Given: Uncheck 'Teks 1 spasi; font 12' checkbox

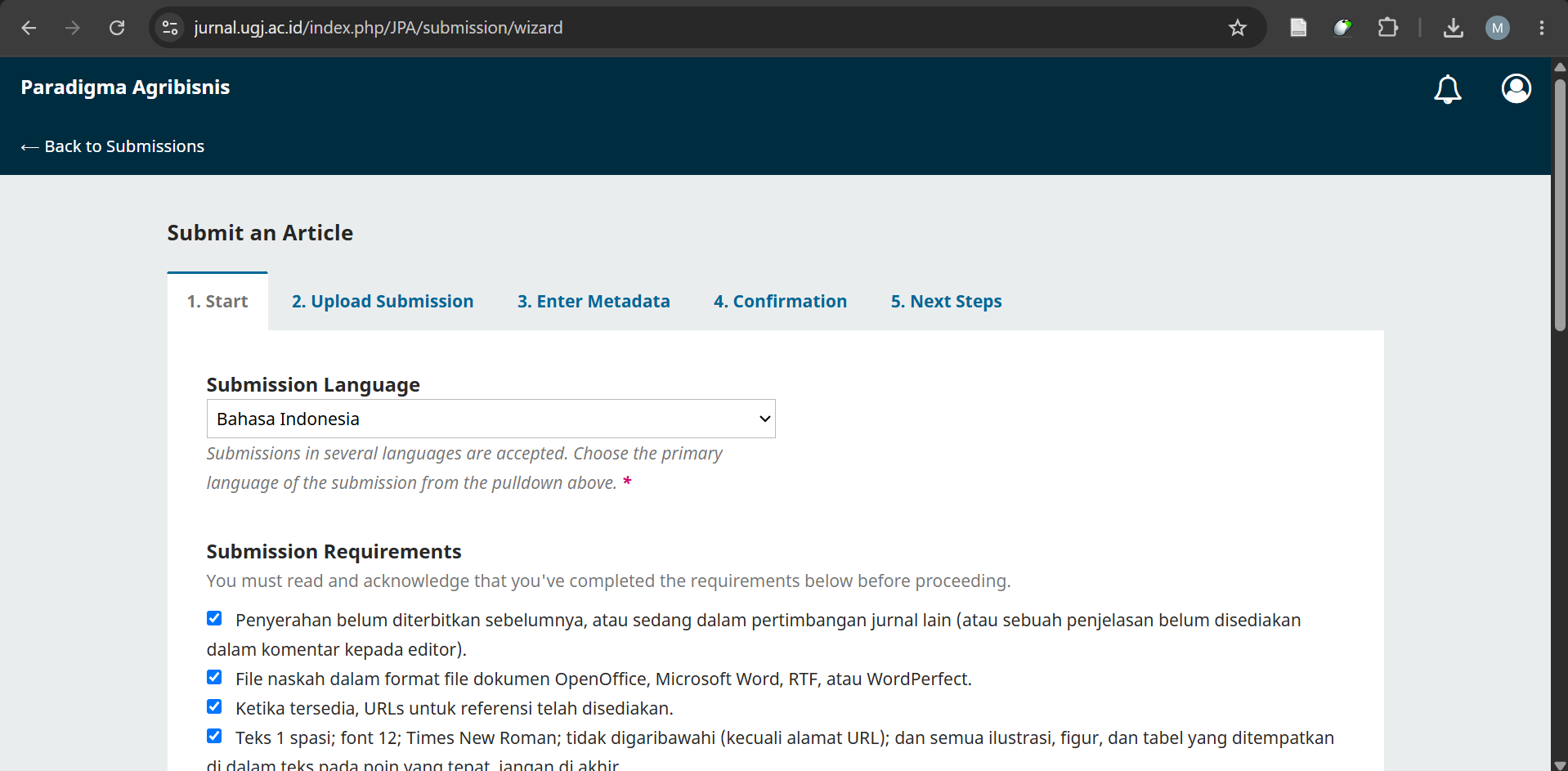Looking at the screenshot, I should tap(214, 736).
